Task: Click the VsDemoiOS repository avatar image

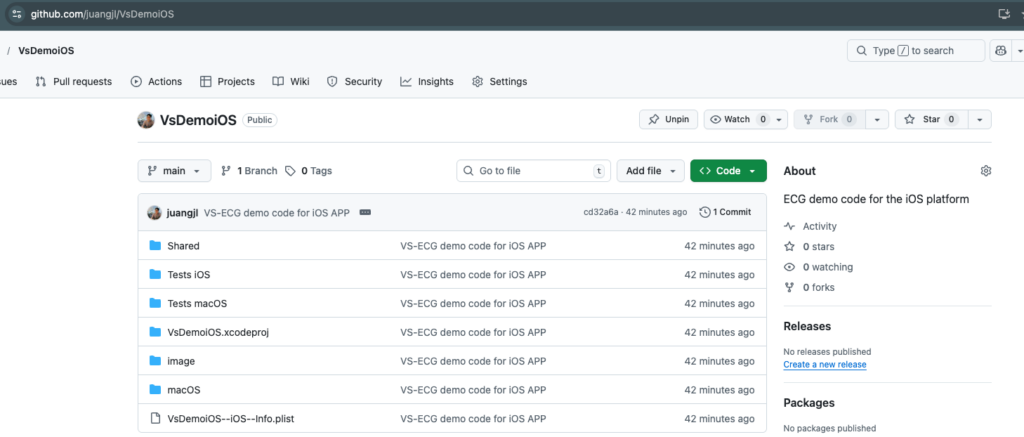Action: [146, 120]
